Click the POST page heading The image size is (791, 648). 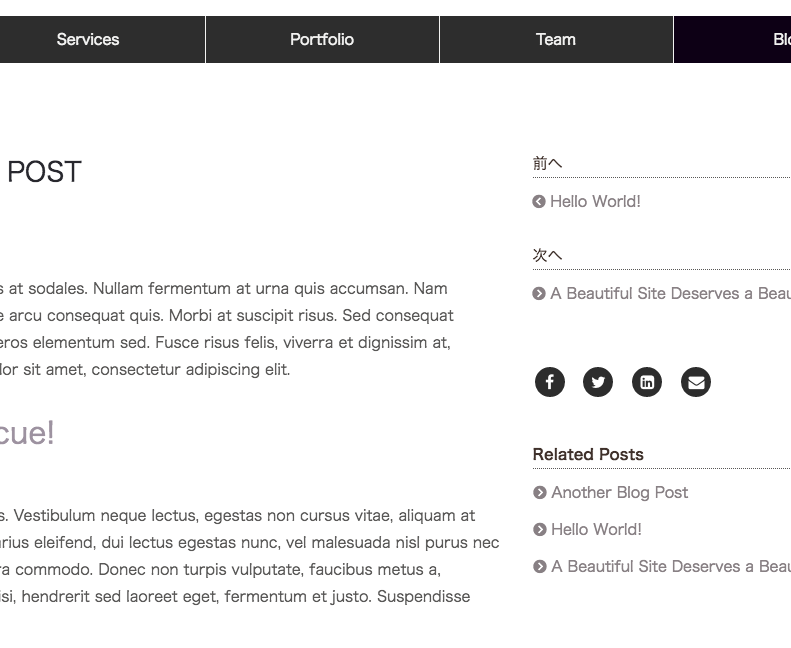click(44, 172)
